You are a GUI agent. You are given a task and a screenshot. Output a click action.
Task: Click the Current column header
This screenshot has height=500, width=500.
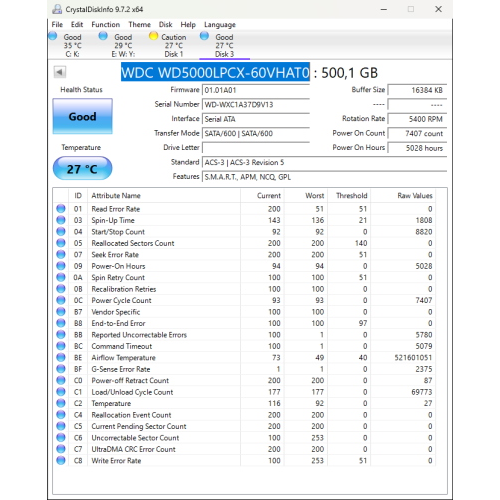tap(262, 195)
